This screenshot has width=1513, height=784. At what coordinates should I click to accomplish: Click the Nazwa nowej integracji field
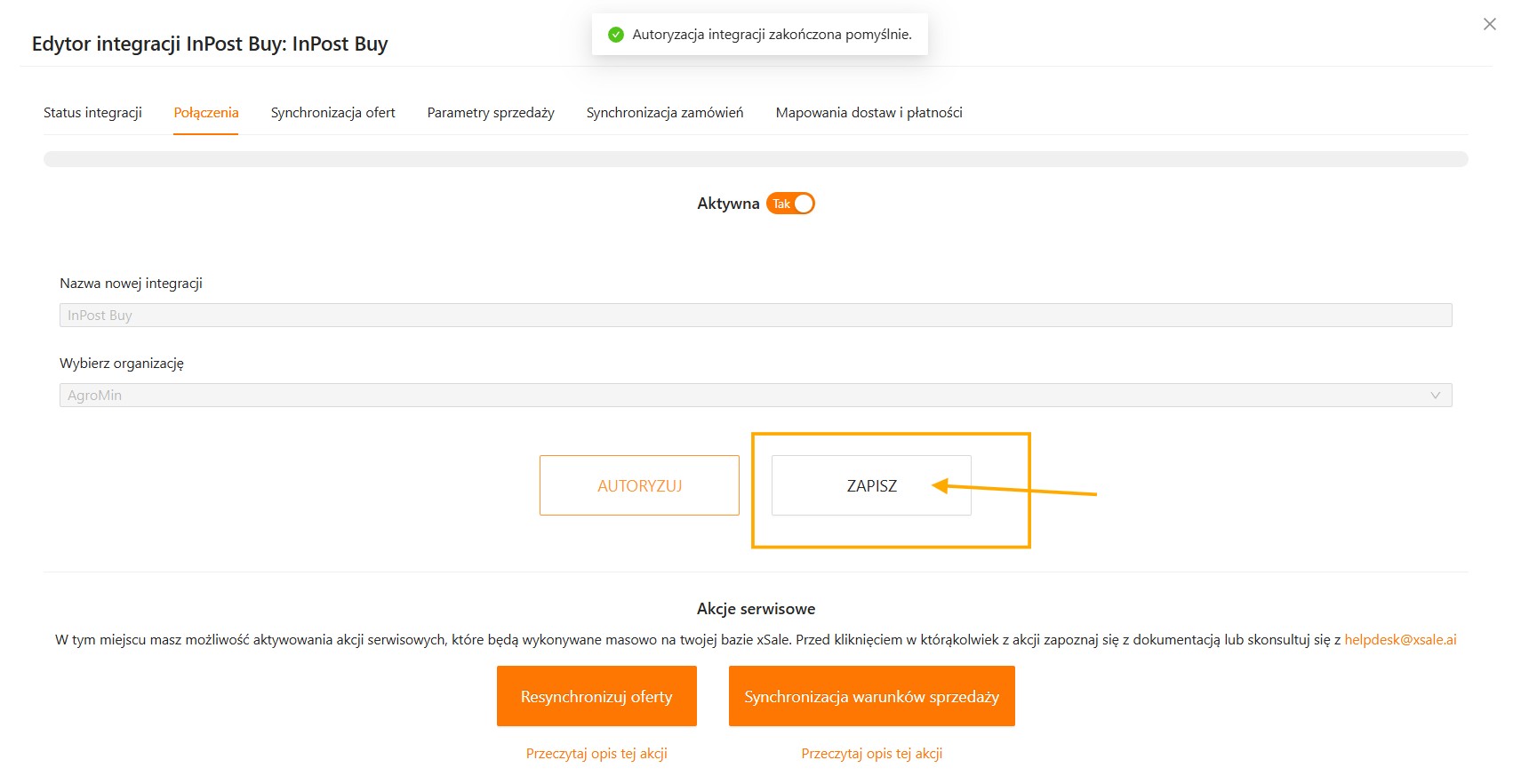click(x=756, y=316)
